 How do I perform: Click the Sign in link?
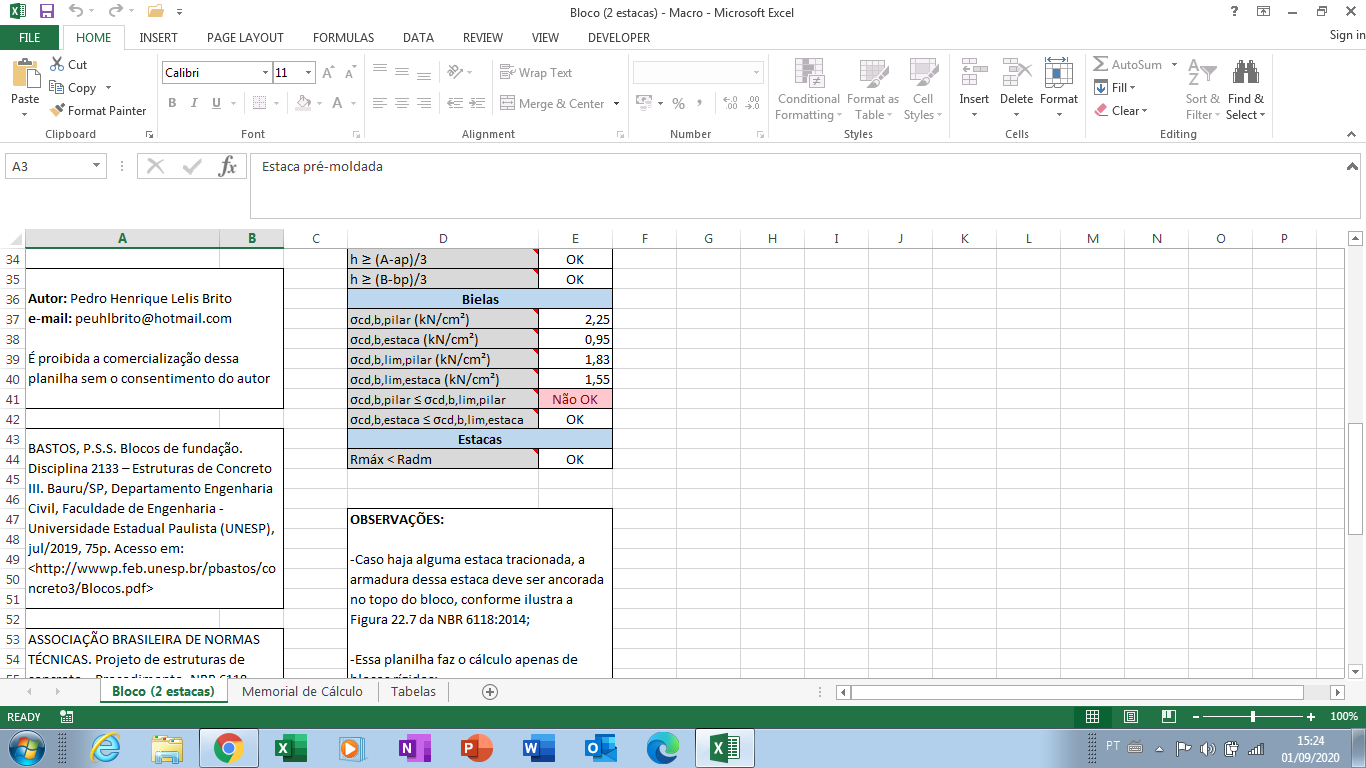tap(1347, 36)
